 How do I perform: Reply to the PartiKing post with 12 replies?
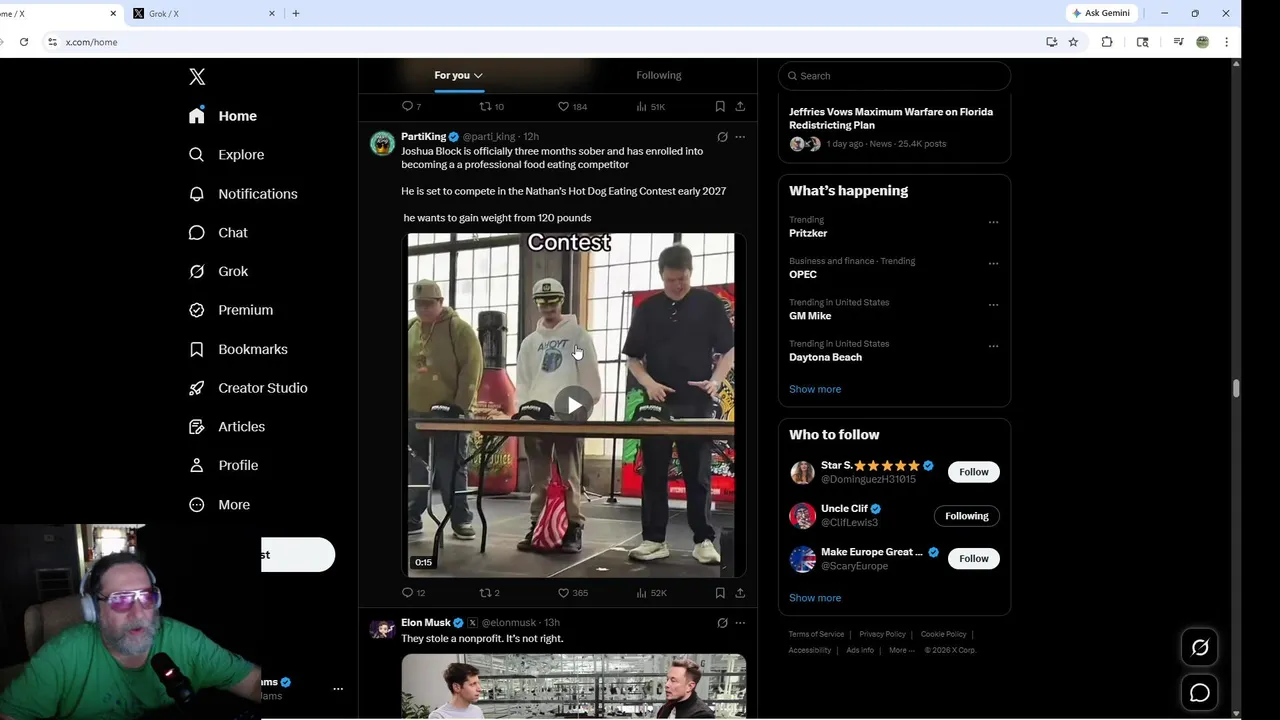pyautogui.click(x=413, y=593)
